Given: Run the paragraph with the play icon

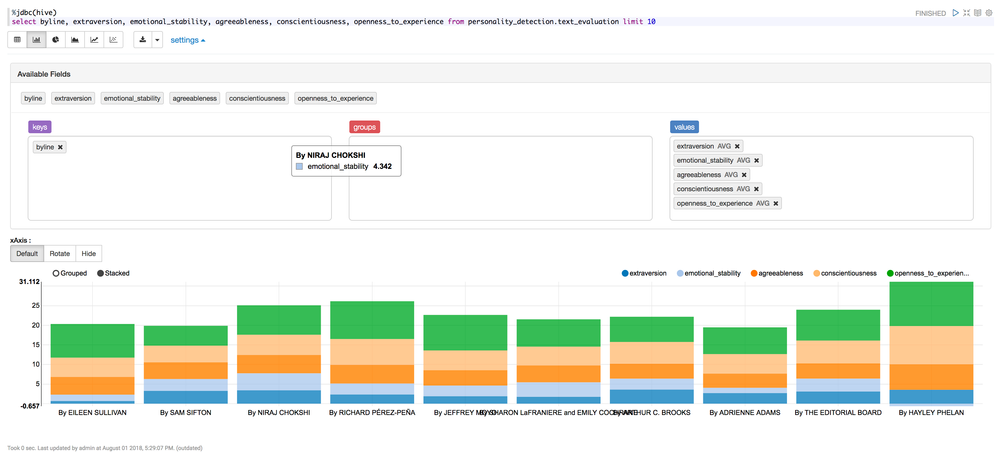Looking at the screenshot, I should 955,12.
